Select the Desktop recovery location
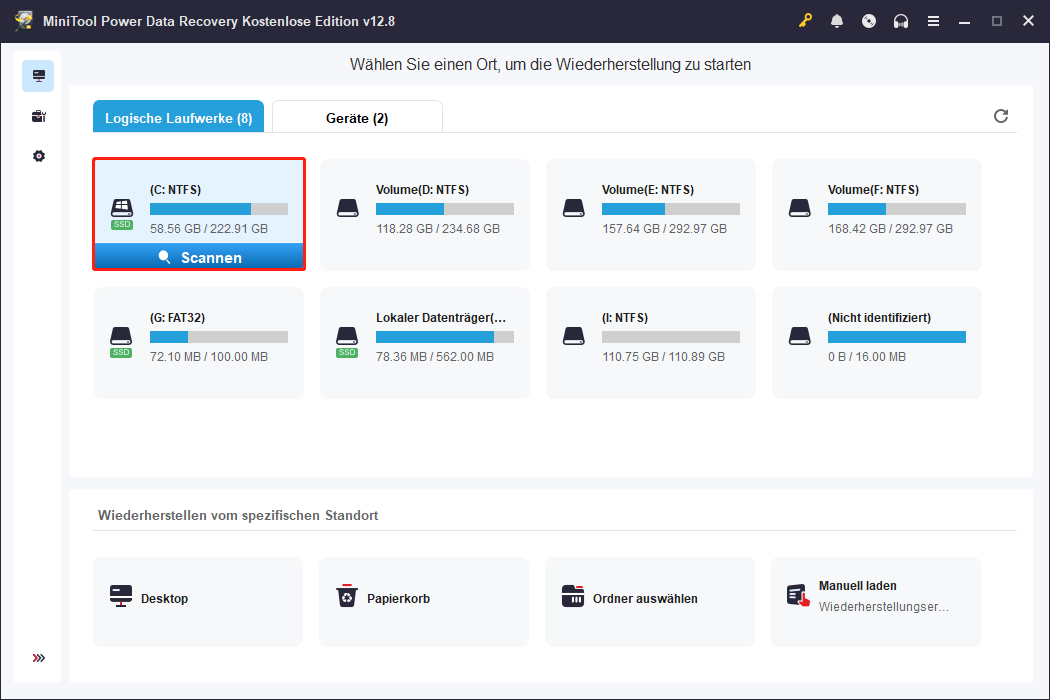1050x700 pixels. tap(198, 601)
